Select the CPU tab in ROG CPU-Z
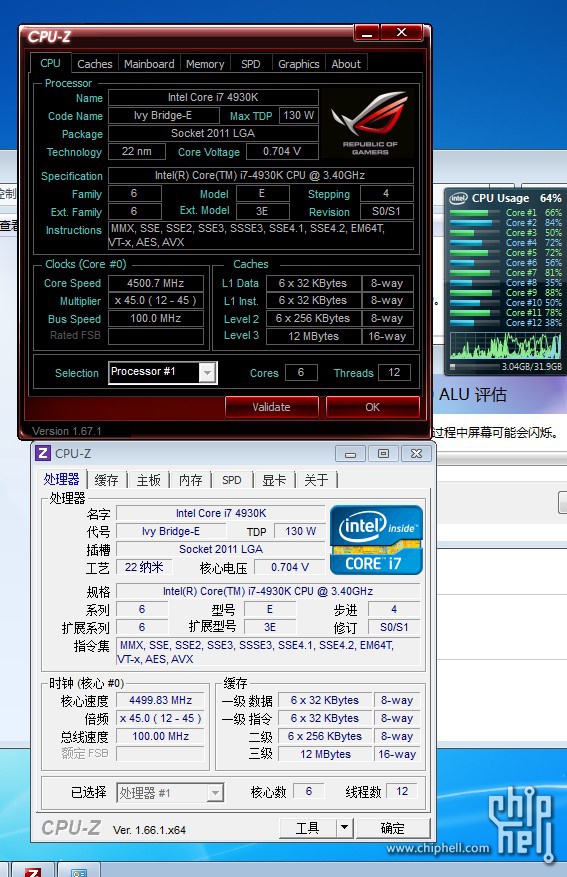The image size is (567, 877). click(50, 63)
